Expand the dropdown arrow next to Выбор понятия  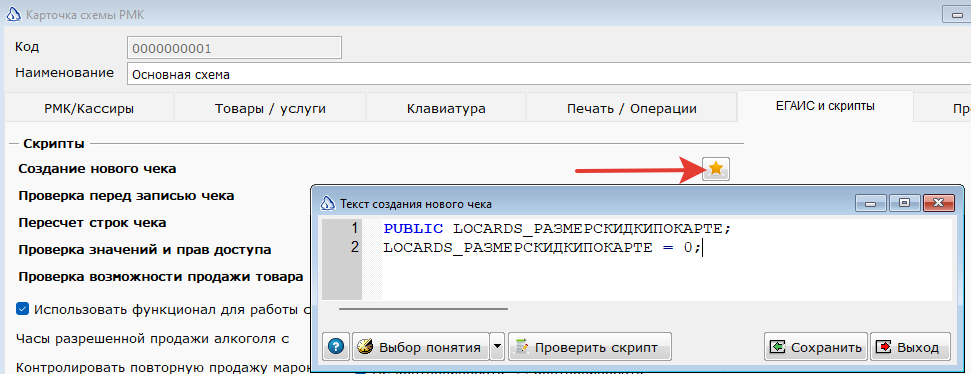tap(497, 347)
